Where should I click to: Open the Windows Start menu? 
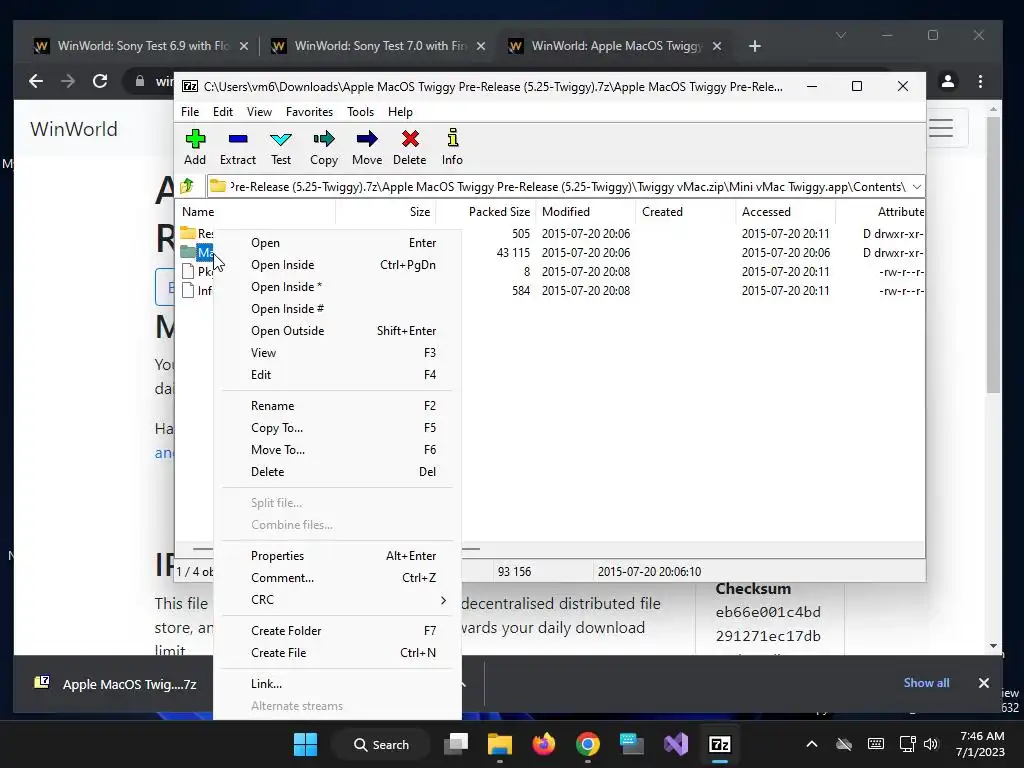click(x=305, y=744)
